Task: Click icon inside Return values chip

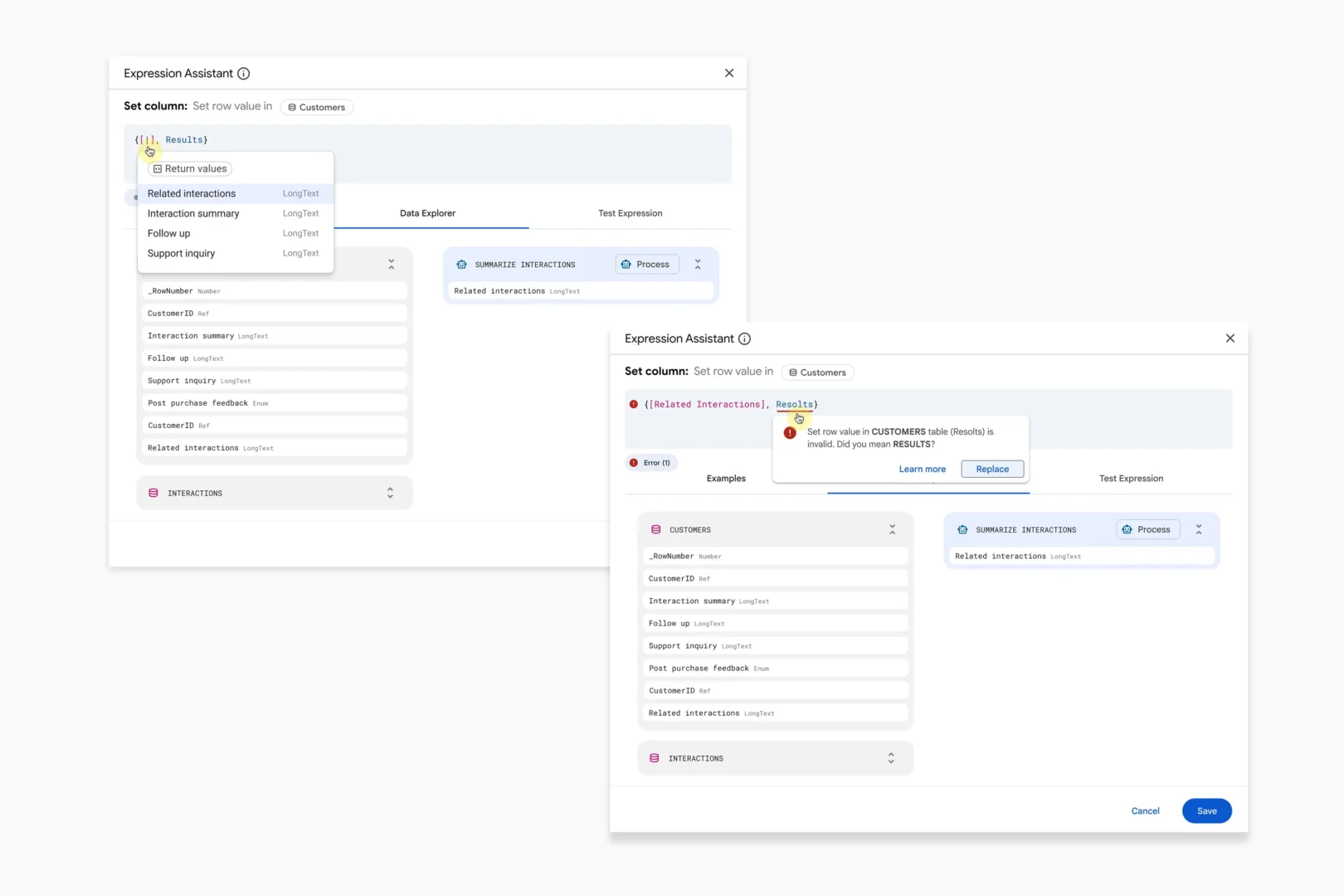Action: pyautogui.click(x=158, y=168)
